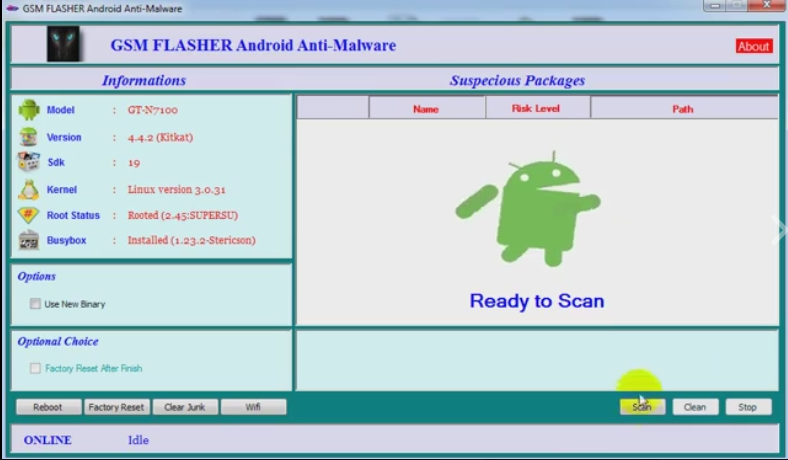The width and height of the screenshot is (788, 460).
Task: Click the Factory Reset button
Action: coord(116,407)
